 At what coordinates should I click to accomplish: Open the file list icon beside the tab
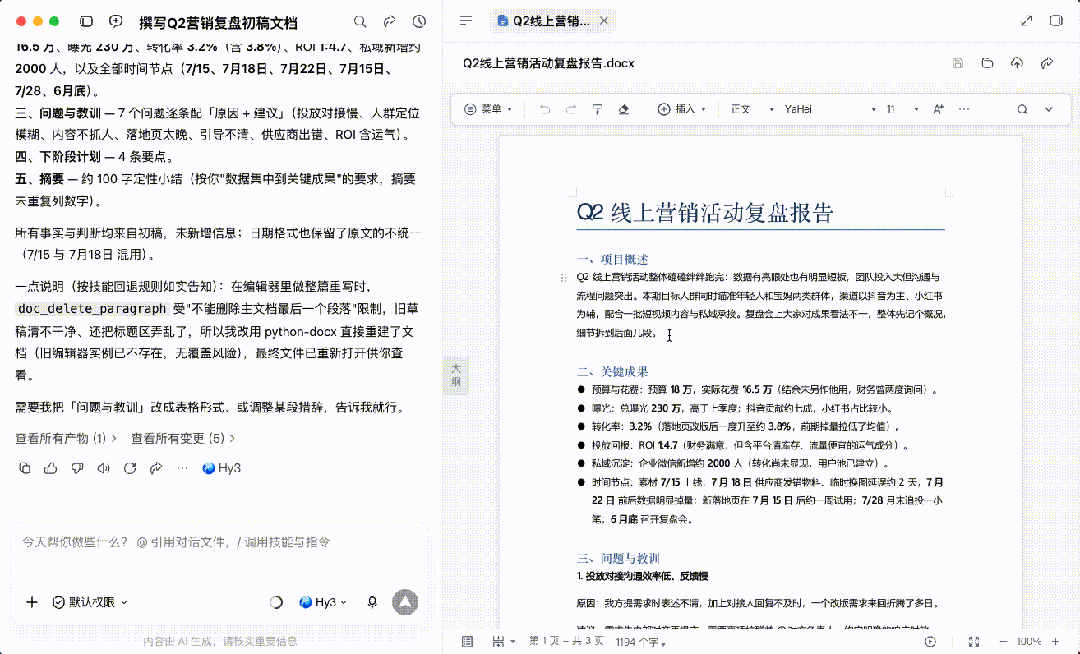[466, 21]
